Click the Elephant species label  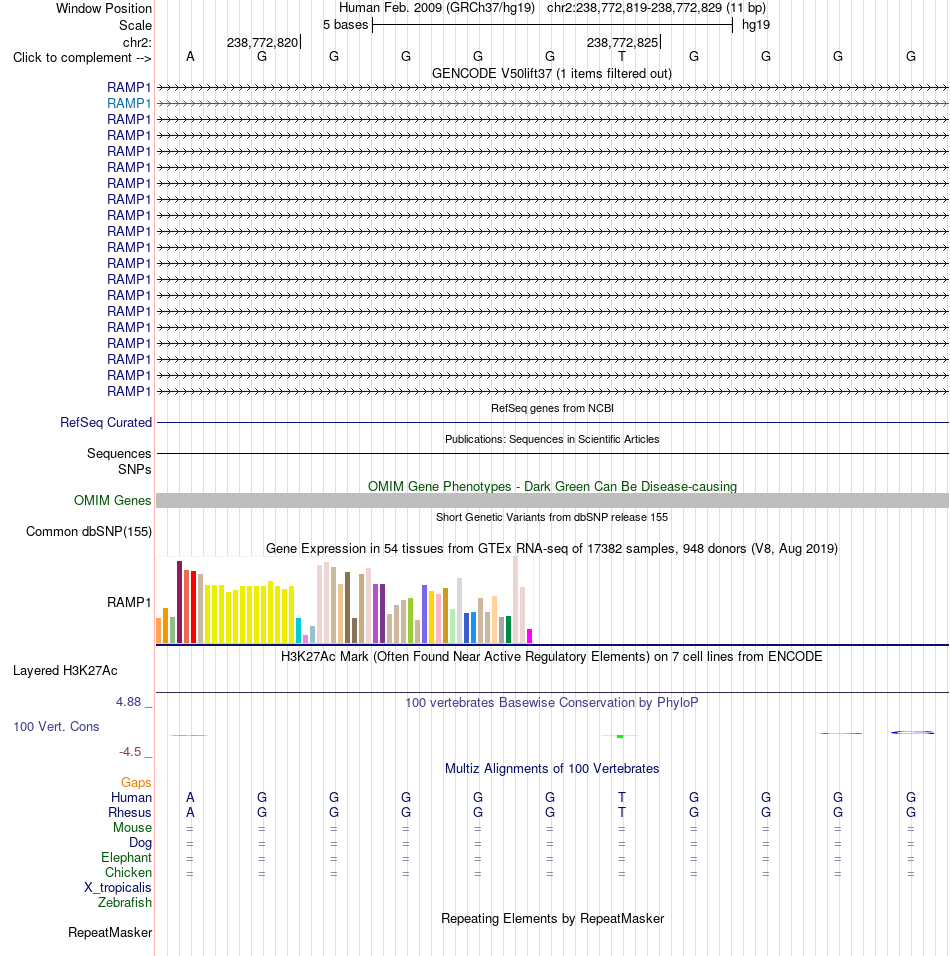click(126, 858)
